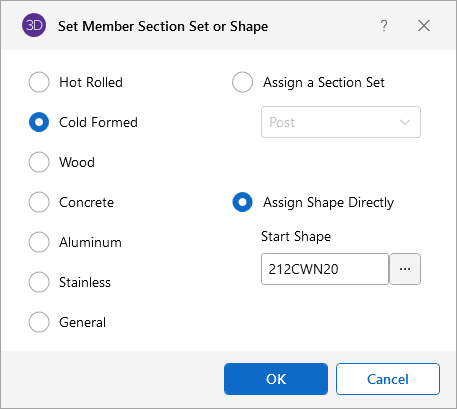Expand the section set chevron arrow
This screenshot has height=409, width=457.
(405, 122)
